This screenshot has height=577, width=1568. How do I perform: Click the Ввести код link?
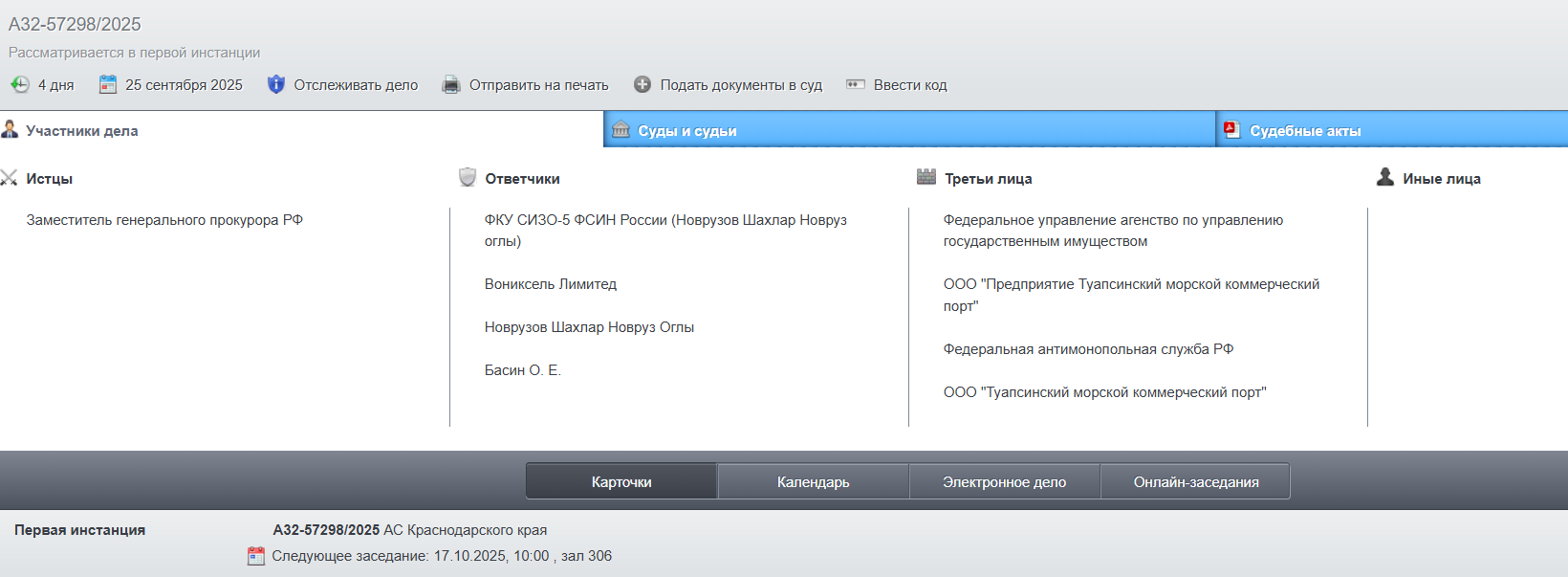tap(910, 85)
